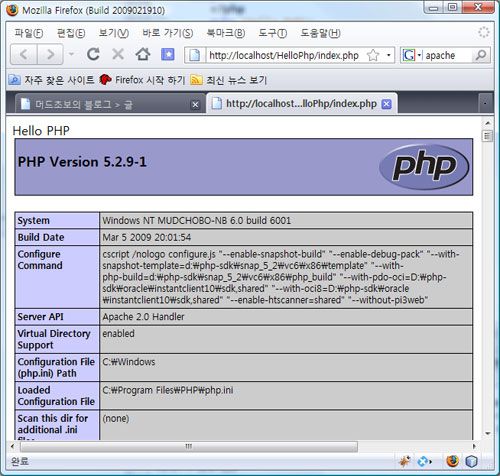Open the address bar history dropdown
Screen dimensions: 500x476
point(388,55)
